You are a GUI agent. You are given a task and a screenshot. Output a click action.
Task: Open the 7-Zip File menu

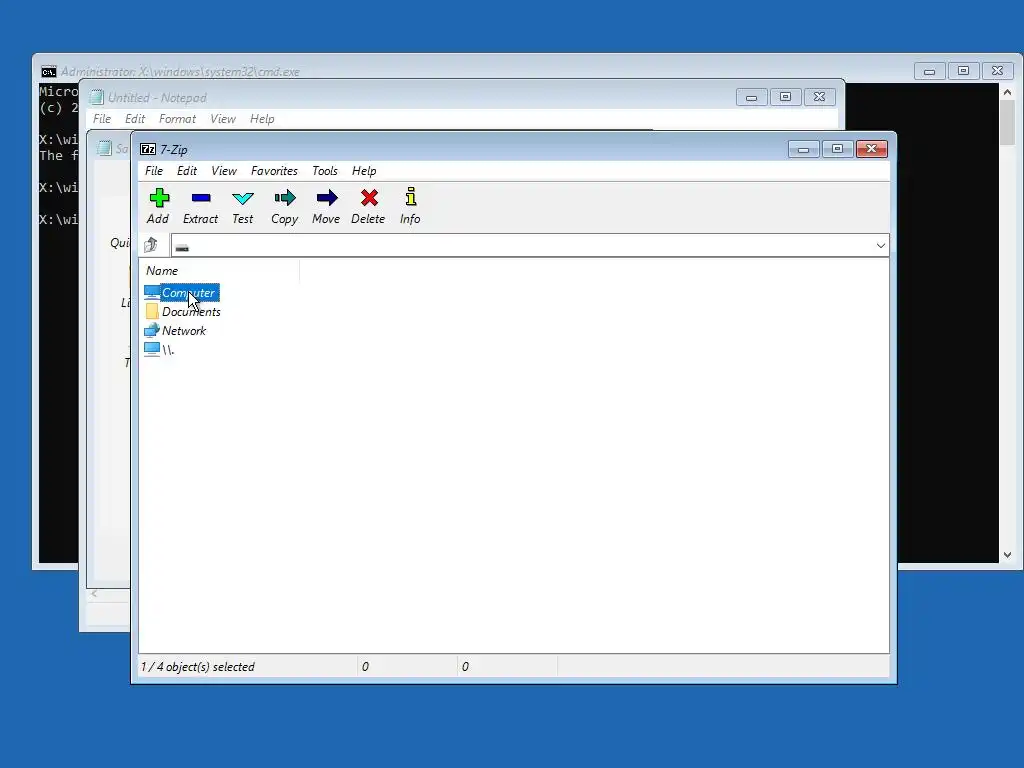(x=154, y=171)
